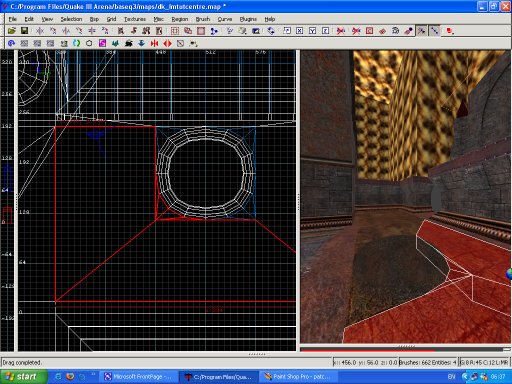The width and height of the screenshot is (512, 384).
Task: Open the File menu
Action: (12, 19)
